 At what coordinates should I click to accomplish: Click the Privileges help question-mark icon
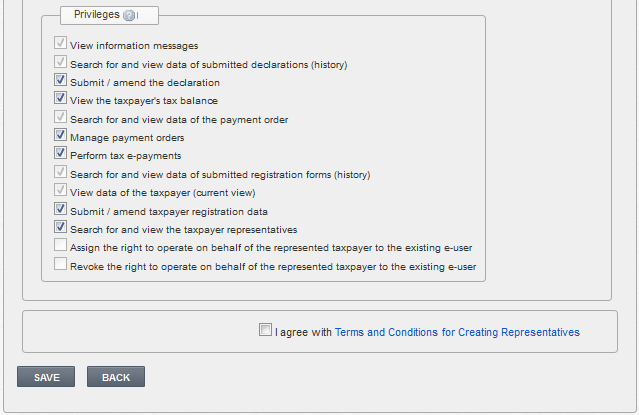[x=129, y=15]
